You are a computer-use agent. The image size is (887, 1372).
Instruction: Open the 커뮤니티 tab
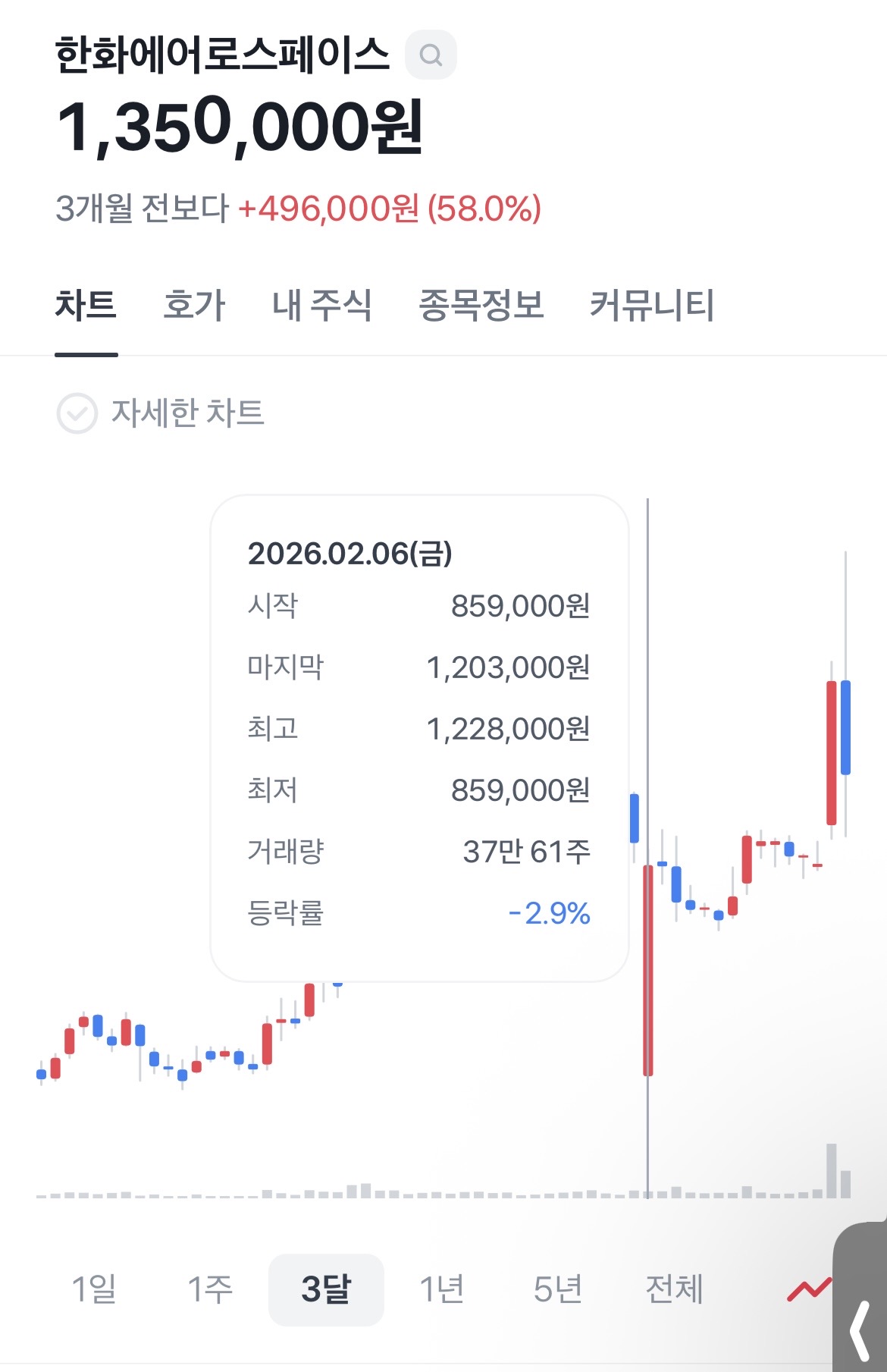652,306
